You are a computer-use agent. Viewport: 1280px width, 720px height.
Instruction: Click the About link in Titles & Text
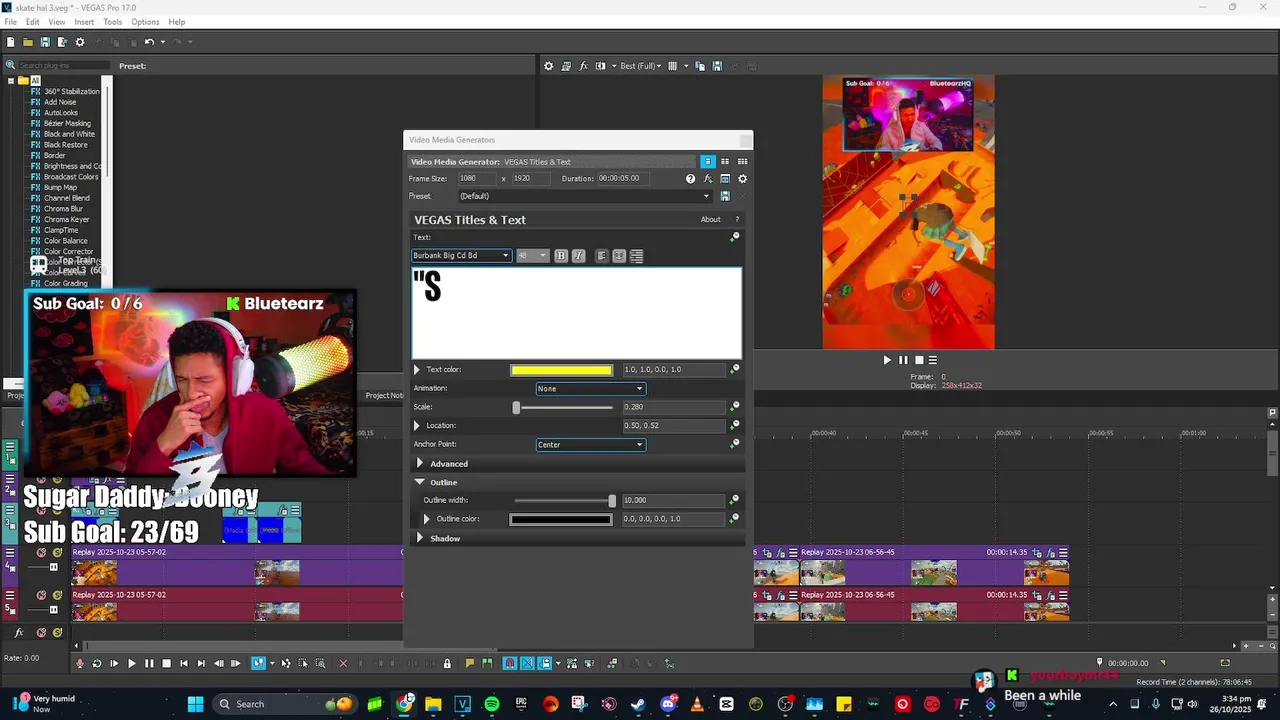710,220
